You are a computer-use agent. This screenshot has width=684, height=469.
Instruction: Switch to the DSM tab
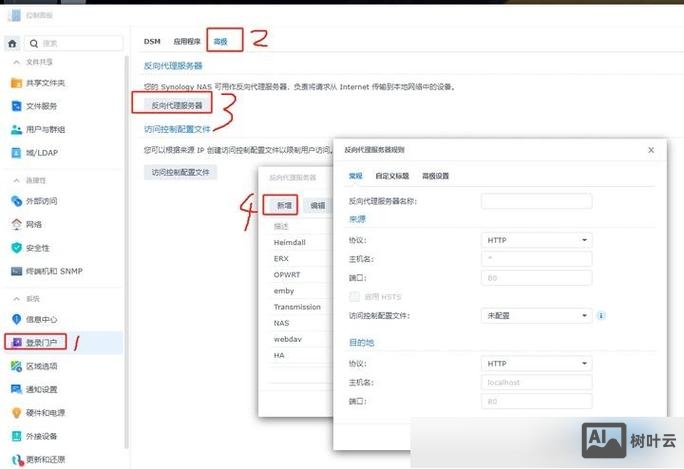(152, 41)
